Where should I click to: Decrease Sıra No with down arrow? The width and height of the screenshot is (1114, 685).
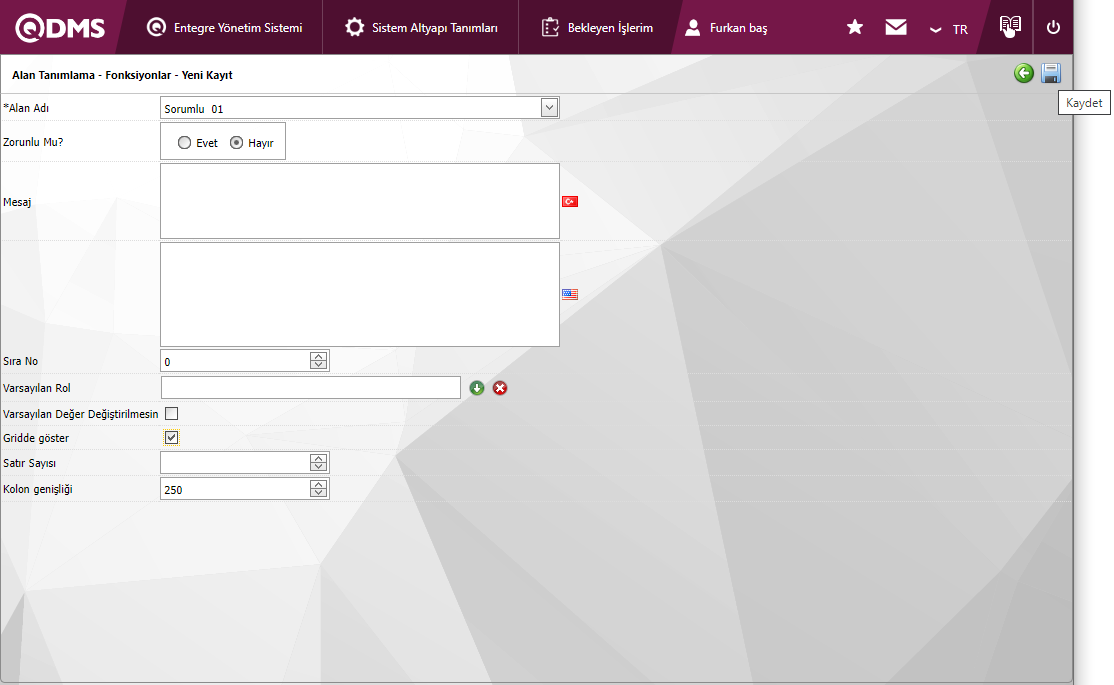click(x=318, y=365)
